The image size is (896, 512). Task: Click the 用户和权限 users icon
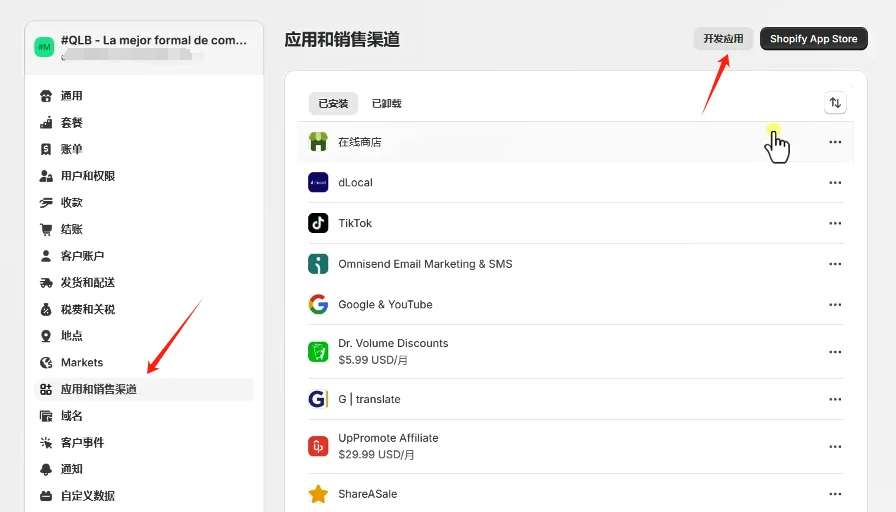click(x=46, y=176)
